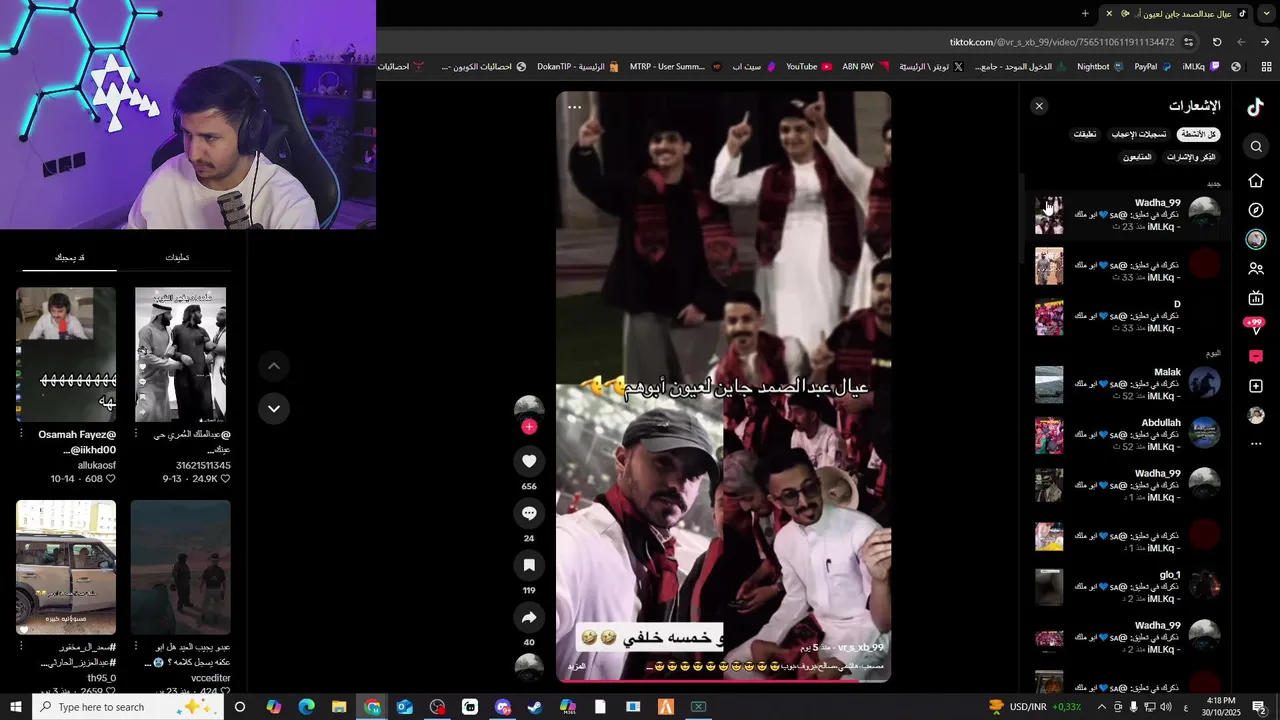Open notification from user D
The image size is (1280, 720).
click(x=1127, y=316)
